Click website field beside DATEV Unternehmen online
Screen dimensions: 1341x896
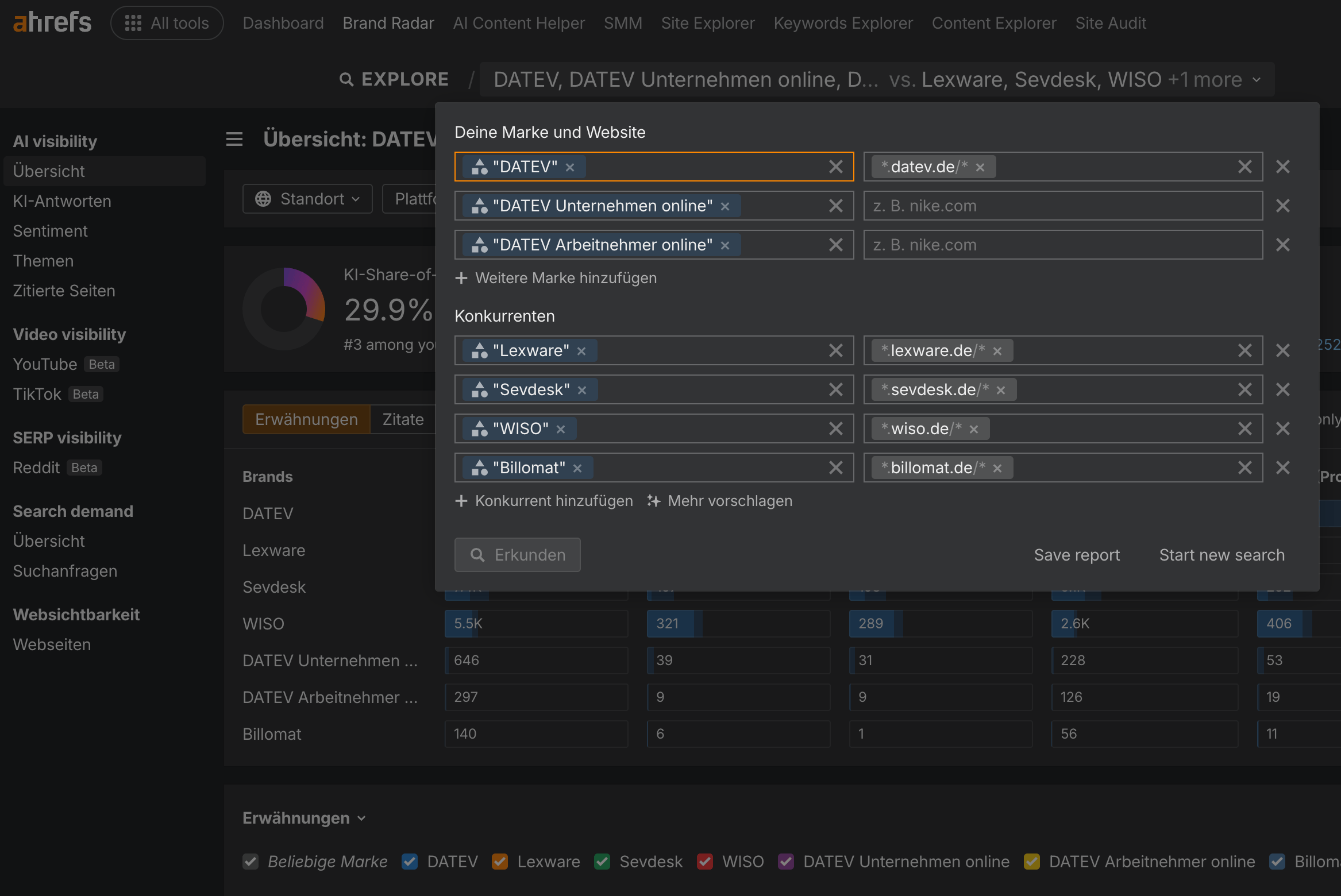tap(1063, 206)
